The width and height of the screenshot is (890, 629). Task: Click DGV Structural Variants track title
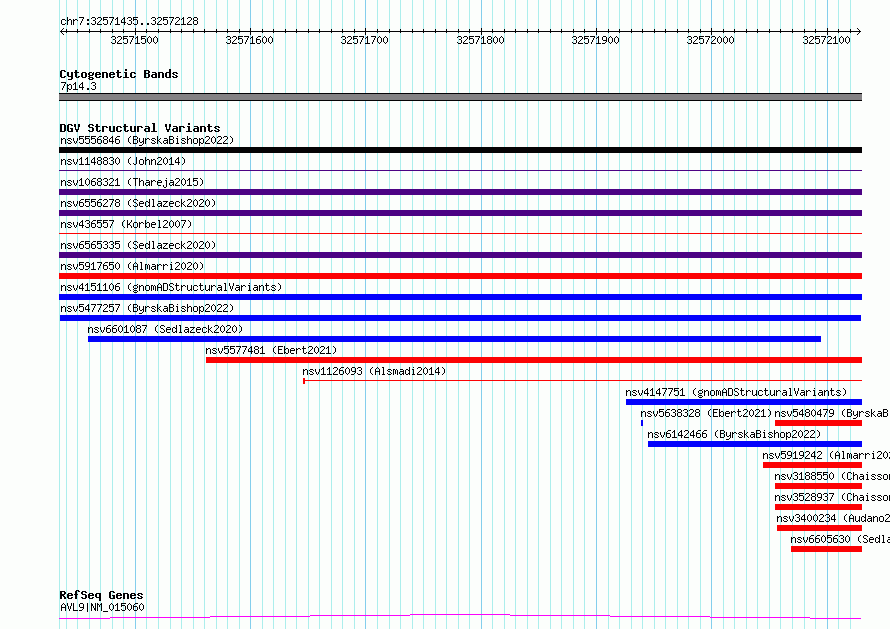[x=140, y=128]
